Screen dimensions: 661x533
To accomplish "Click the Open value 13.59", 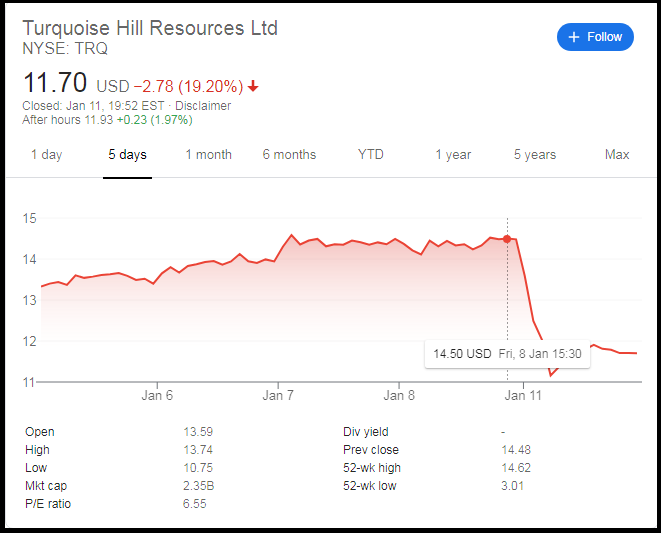I will coord(198,432).
